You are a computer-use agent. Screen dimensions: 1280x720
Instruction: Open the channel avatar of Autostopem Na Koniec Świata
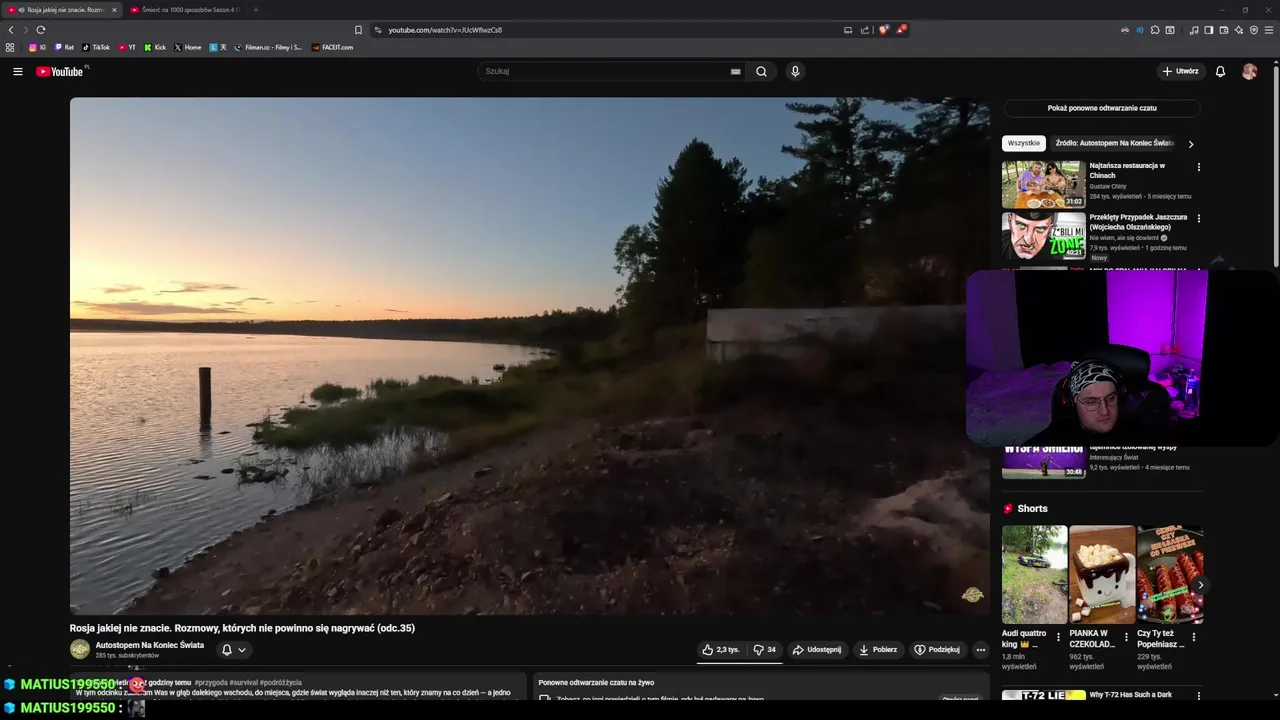coord(80,649)
